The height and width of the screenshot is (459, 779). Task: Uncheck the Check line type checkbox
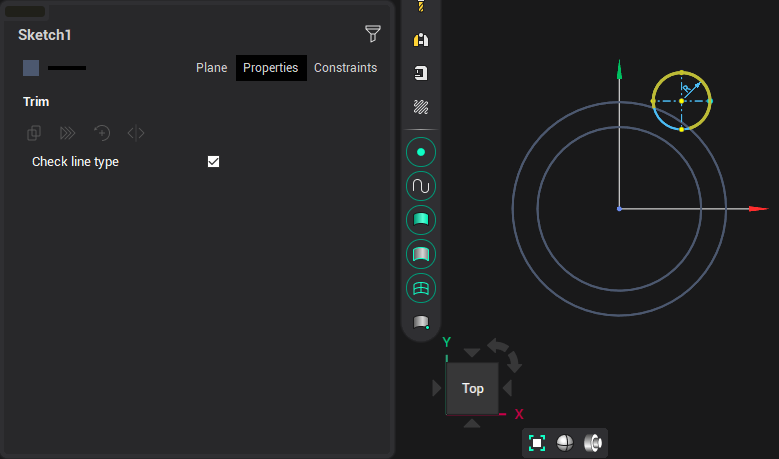[x=213, y=161]
